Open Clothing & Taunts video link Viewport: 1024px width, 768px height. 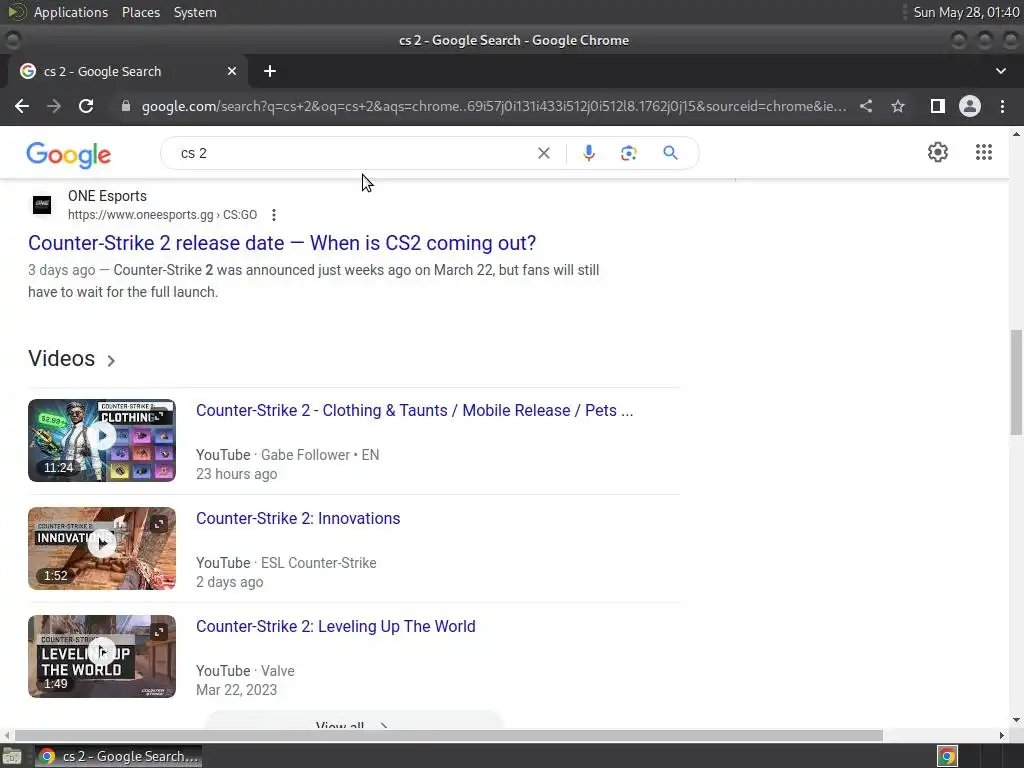pos(415,410)
